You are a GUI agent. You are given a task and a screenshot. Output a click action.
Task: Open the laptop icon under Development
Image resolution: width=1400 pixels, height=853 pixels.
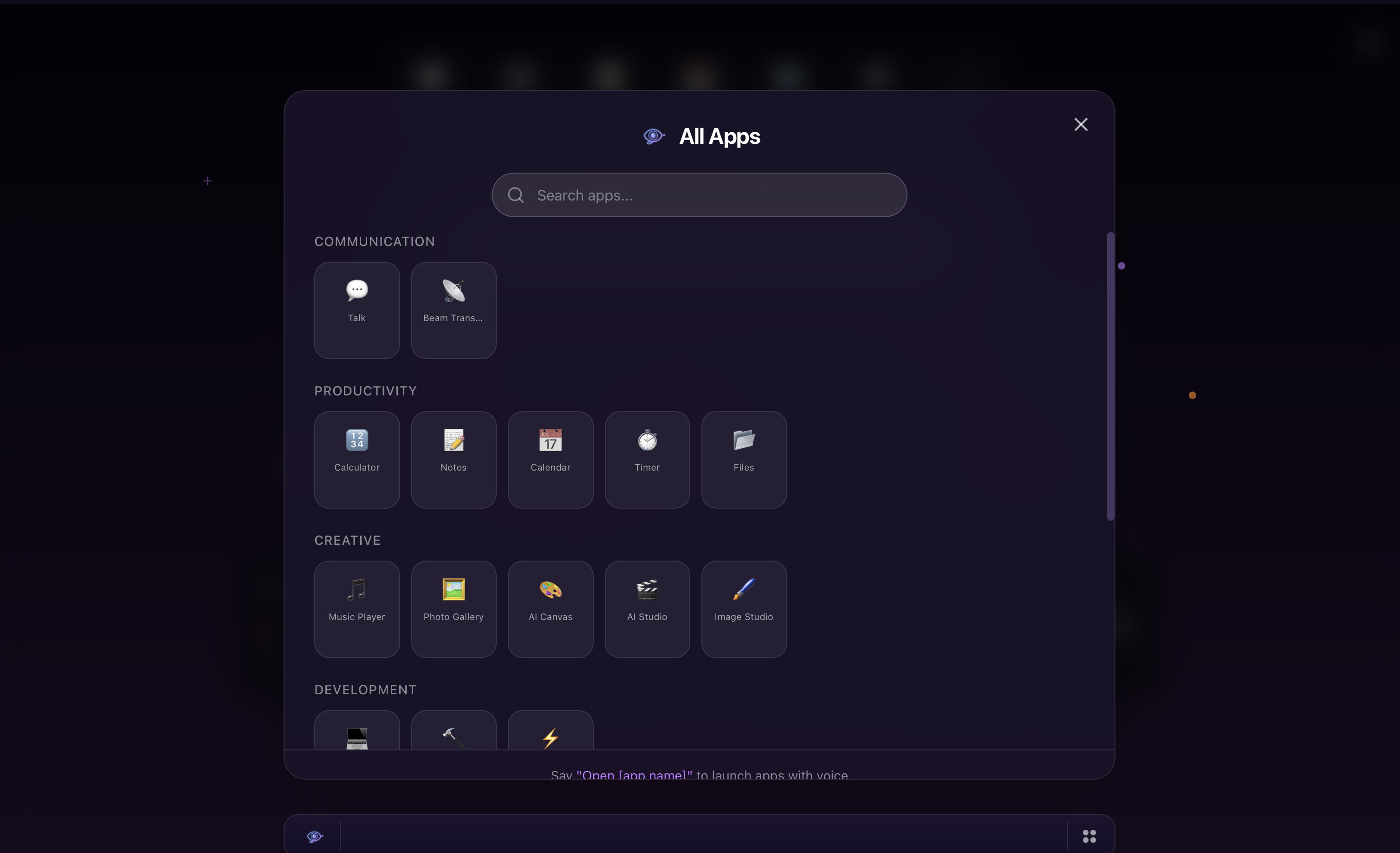[357, 737]
